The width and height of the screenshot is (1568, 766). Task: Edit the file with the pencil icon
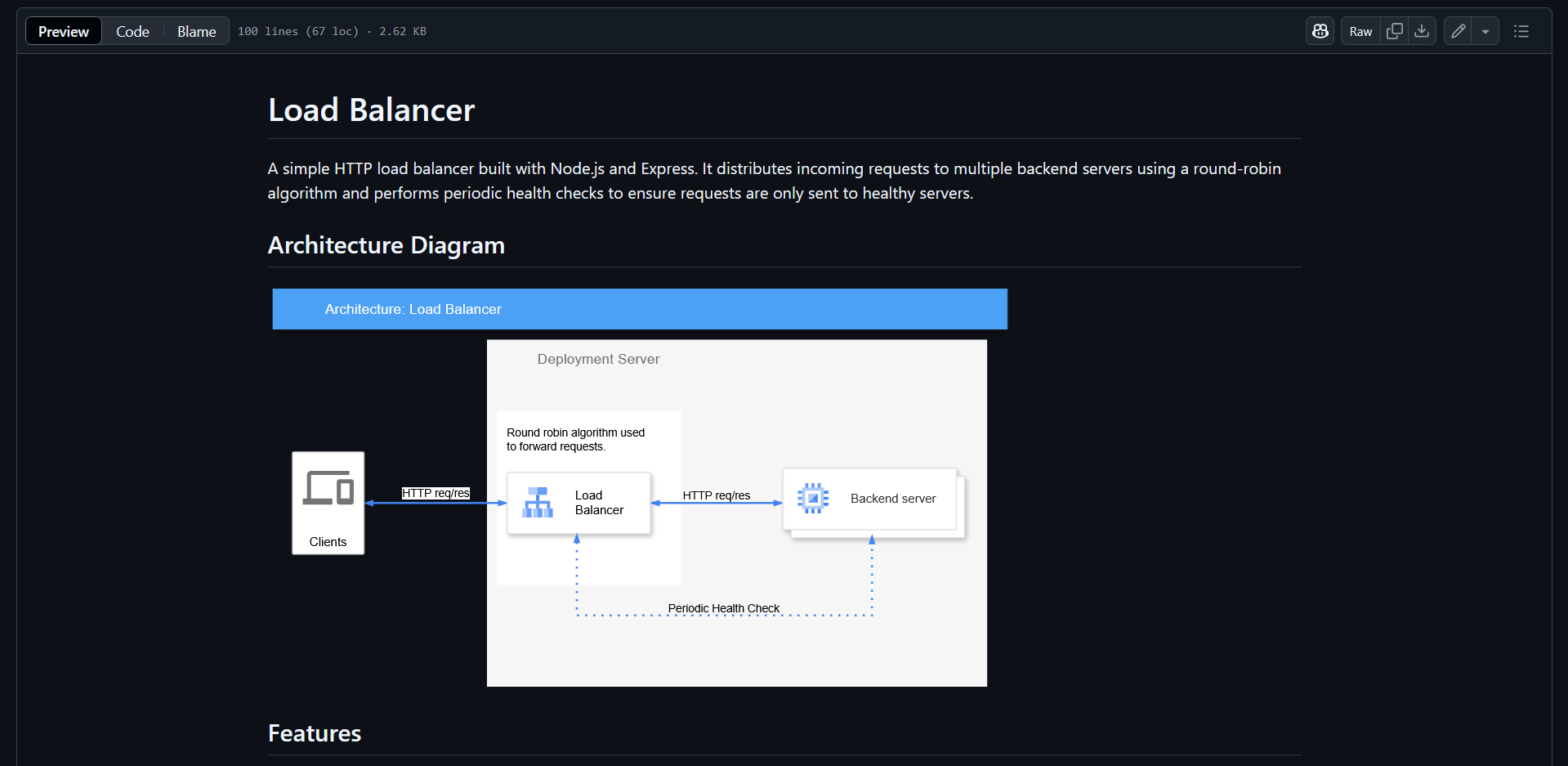point(1458,30)
